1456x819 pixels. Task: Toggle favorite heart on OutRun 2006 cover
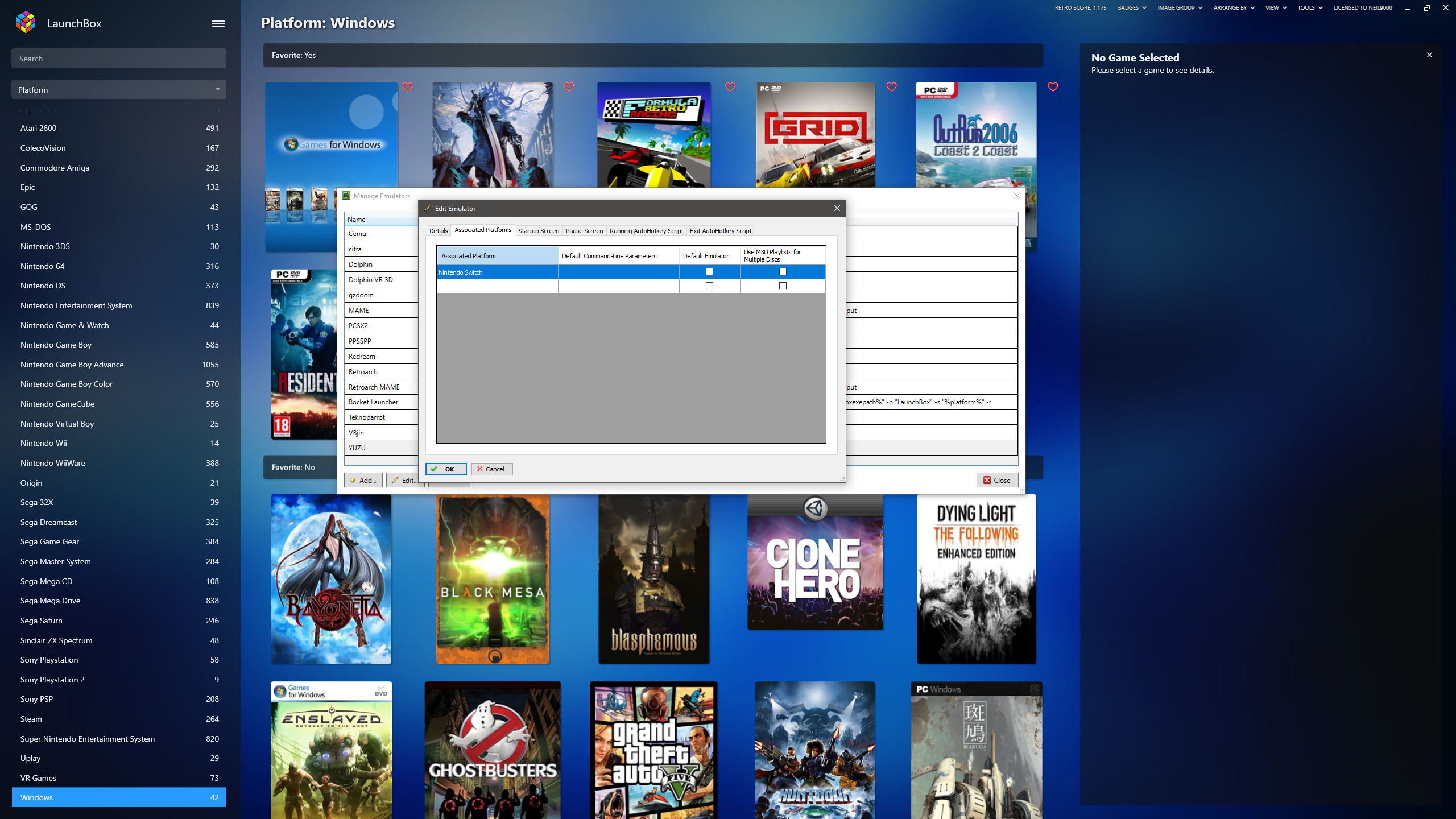1053,87
